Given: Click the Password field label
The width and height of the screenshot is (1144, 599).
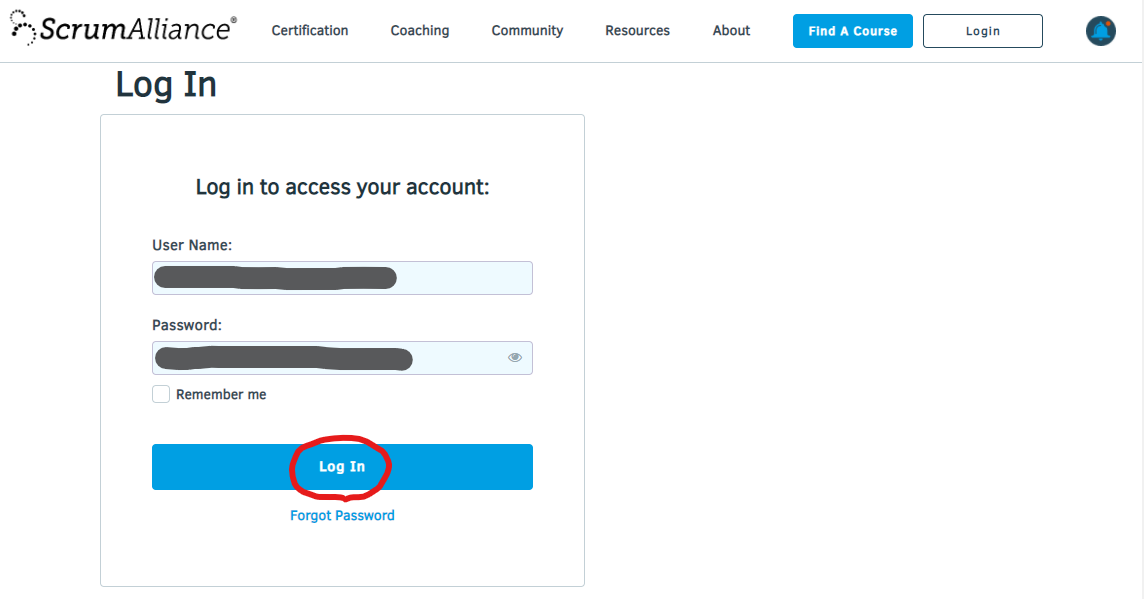Looking at the screenshot, I should tap(187, 325).
